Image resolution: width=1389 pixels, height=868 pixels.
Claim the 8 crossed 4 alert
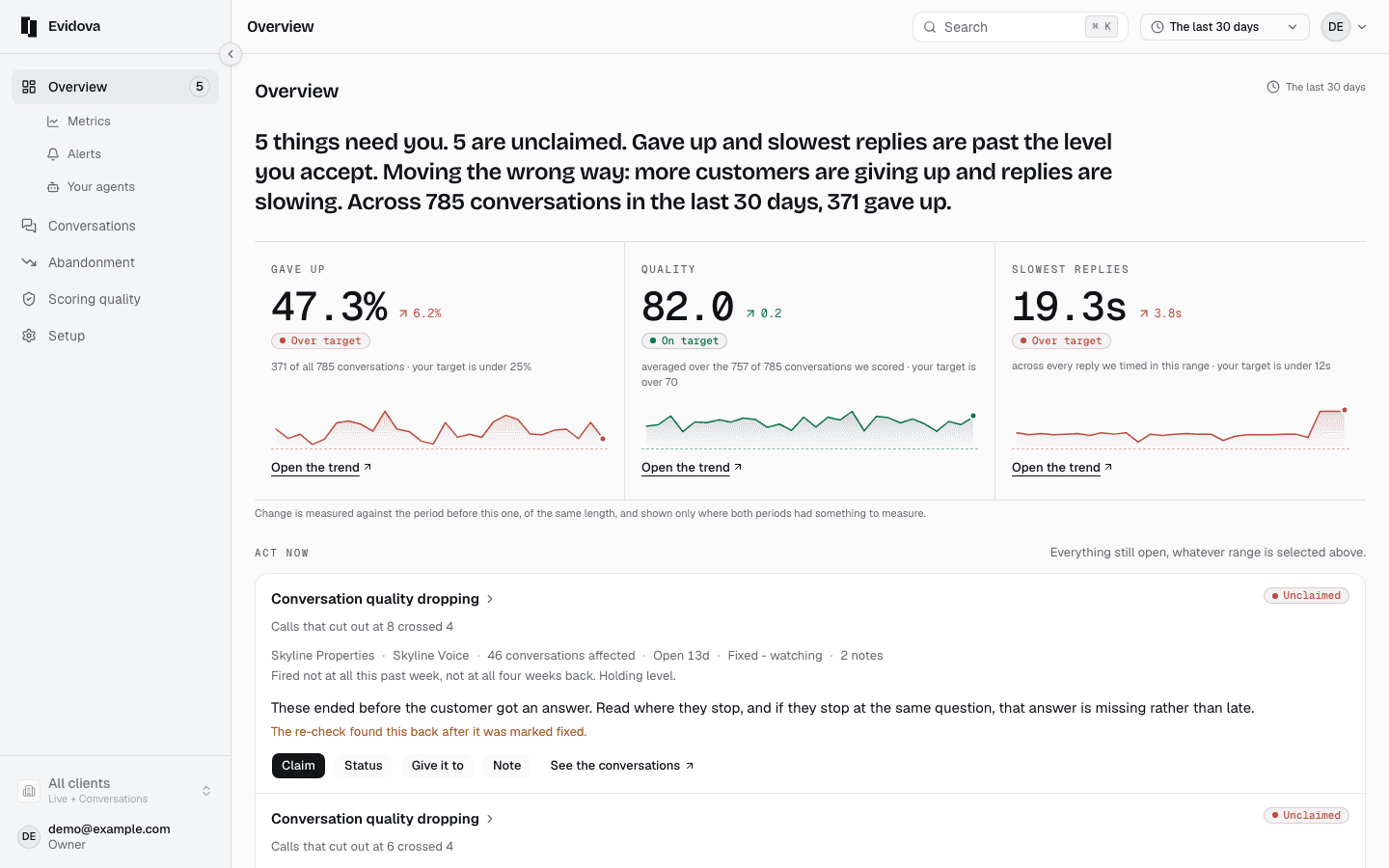click(x=298, y=766)
